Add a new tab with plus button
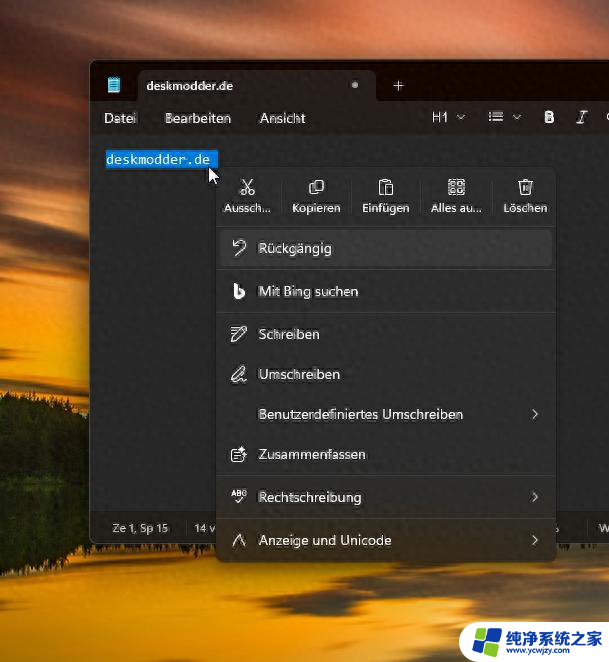The width and height of the screenshot is (609, 662). pos(398,86)
